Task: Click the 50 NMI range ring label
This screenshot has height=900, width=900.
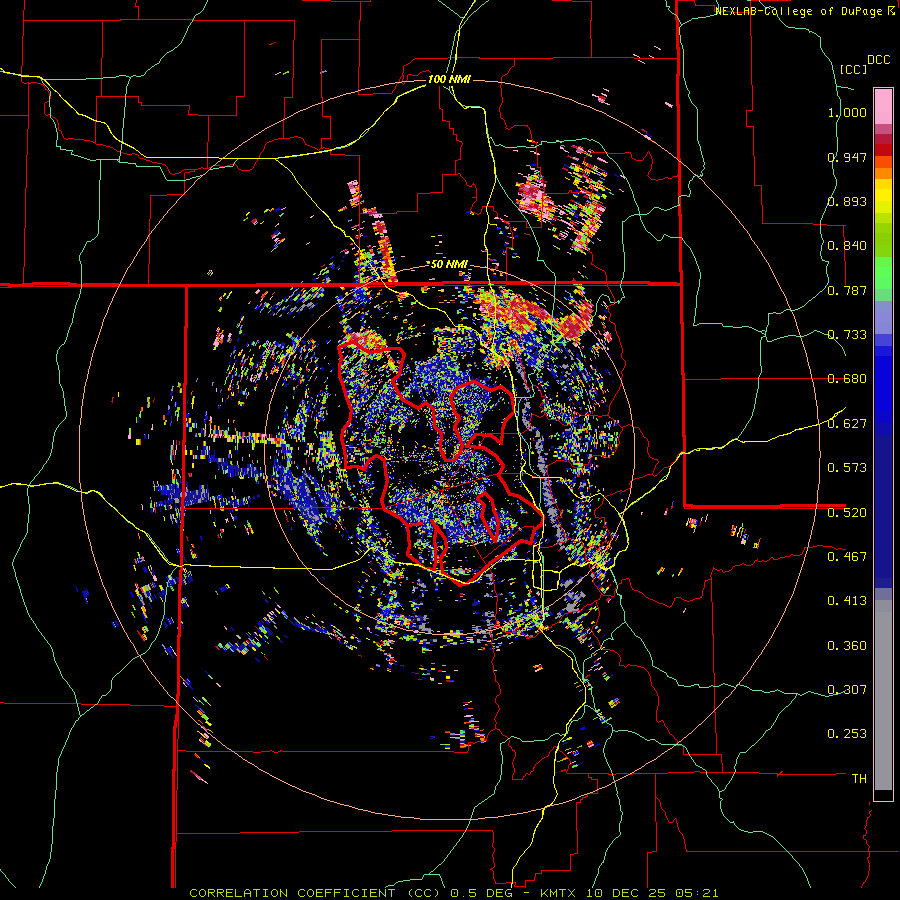Action: click(449, 265)
